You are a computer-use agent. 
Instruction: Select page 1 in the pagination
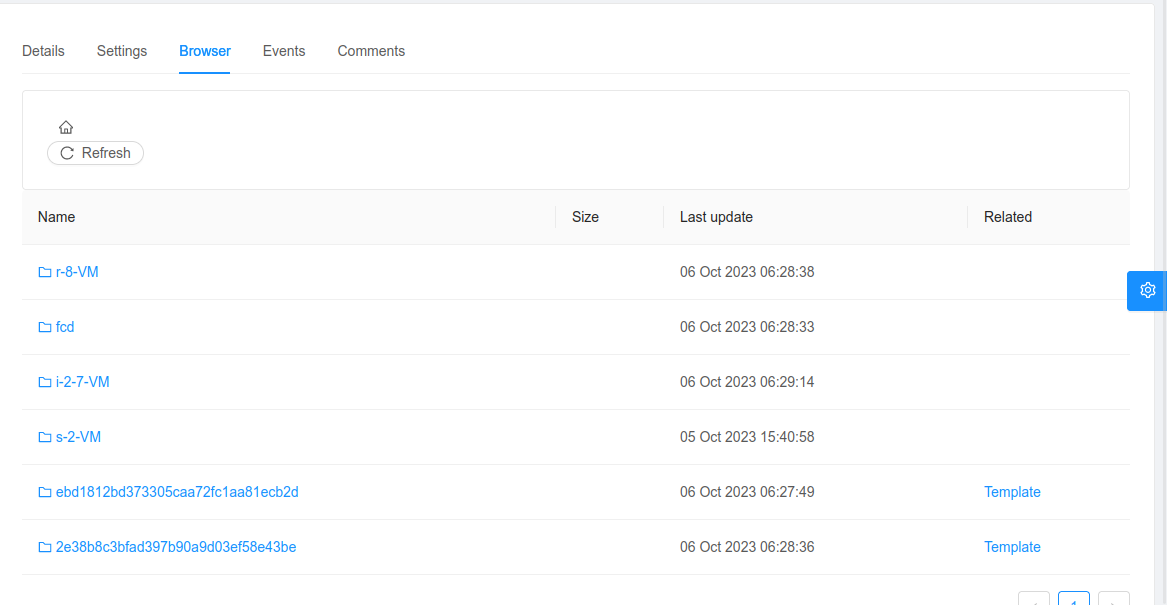[1073, 600]
